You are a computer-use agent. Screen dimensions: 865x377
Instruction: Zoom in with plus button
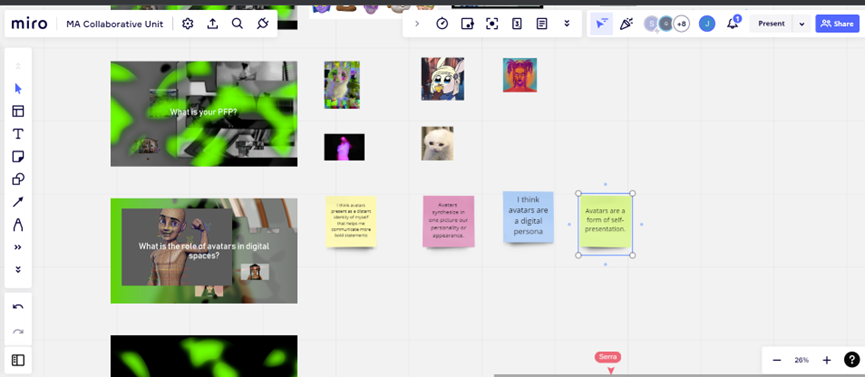click(x=826, y=360)
